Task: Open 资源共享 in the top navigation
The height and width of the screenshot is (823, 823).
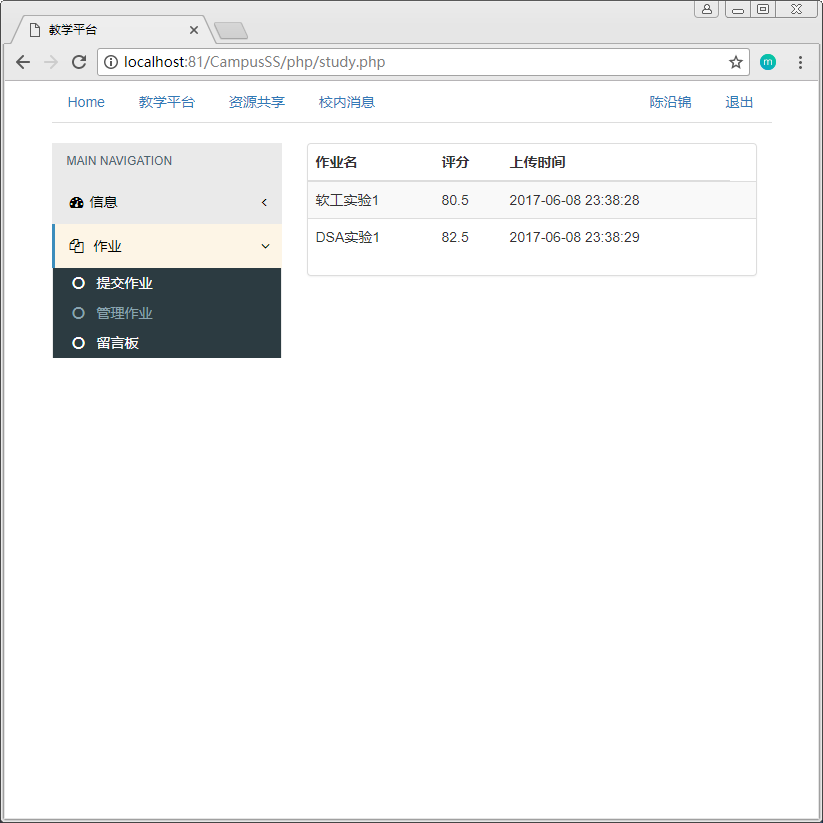Action: [257, 102]
